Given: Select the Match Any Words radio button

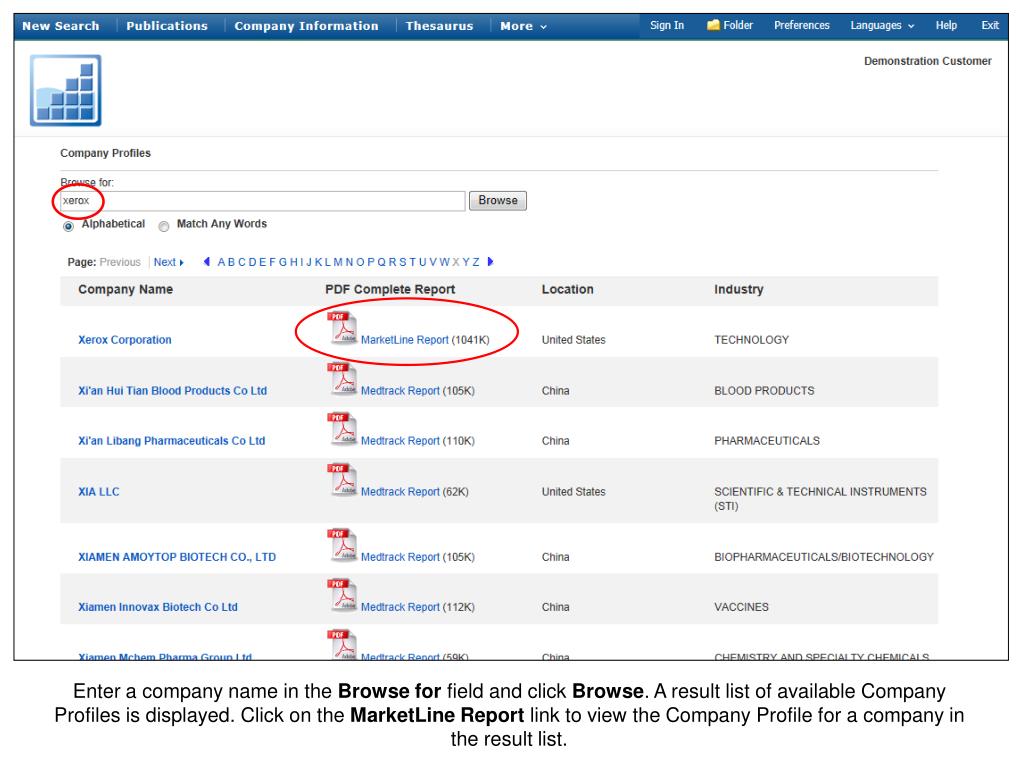Looking at the screenshot, I should (x=163, y=225).
